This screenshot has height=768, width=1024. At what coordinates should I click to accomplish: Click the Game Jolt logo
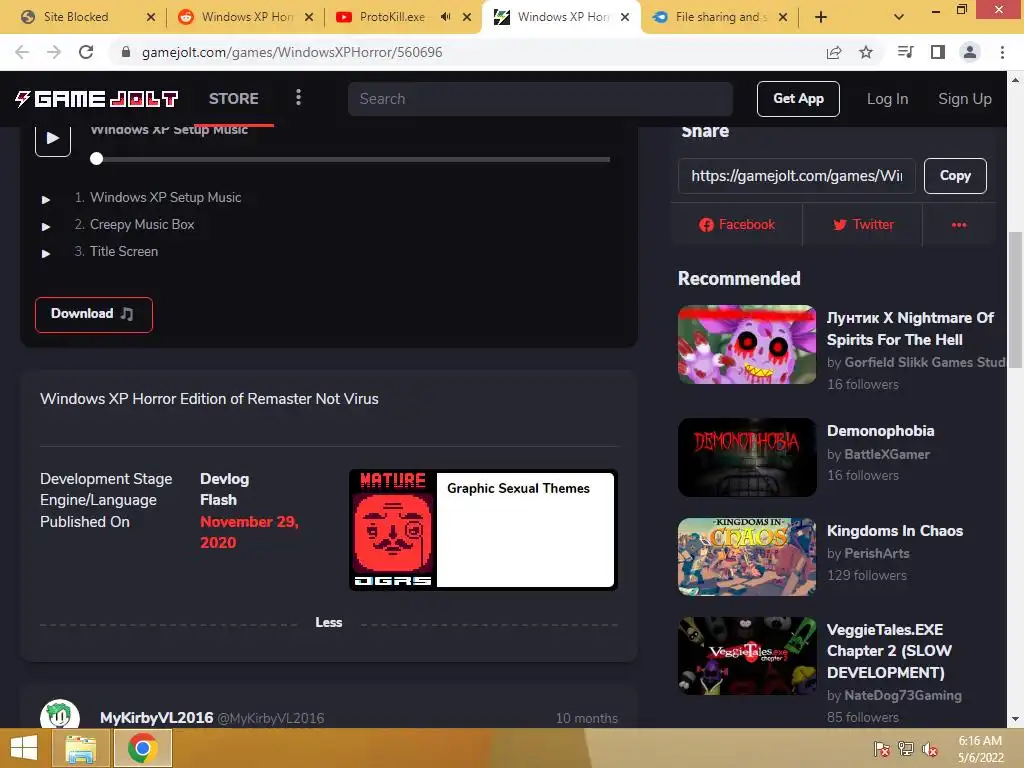[x=97, y=99]
